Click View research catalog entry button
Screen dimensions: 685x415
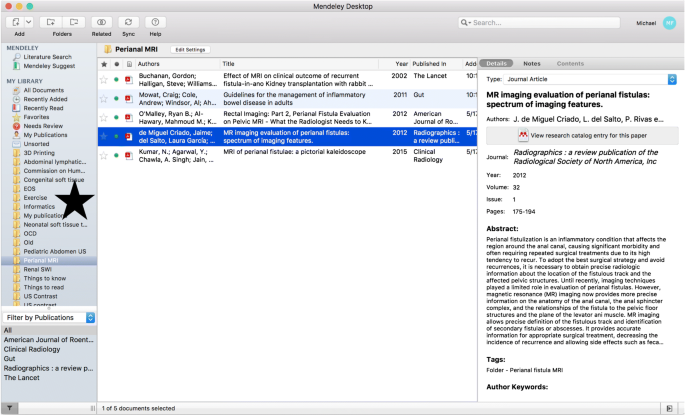click(582, 135)
